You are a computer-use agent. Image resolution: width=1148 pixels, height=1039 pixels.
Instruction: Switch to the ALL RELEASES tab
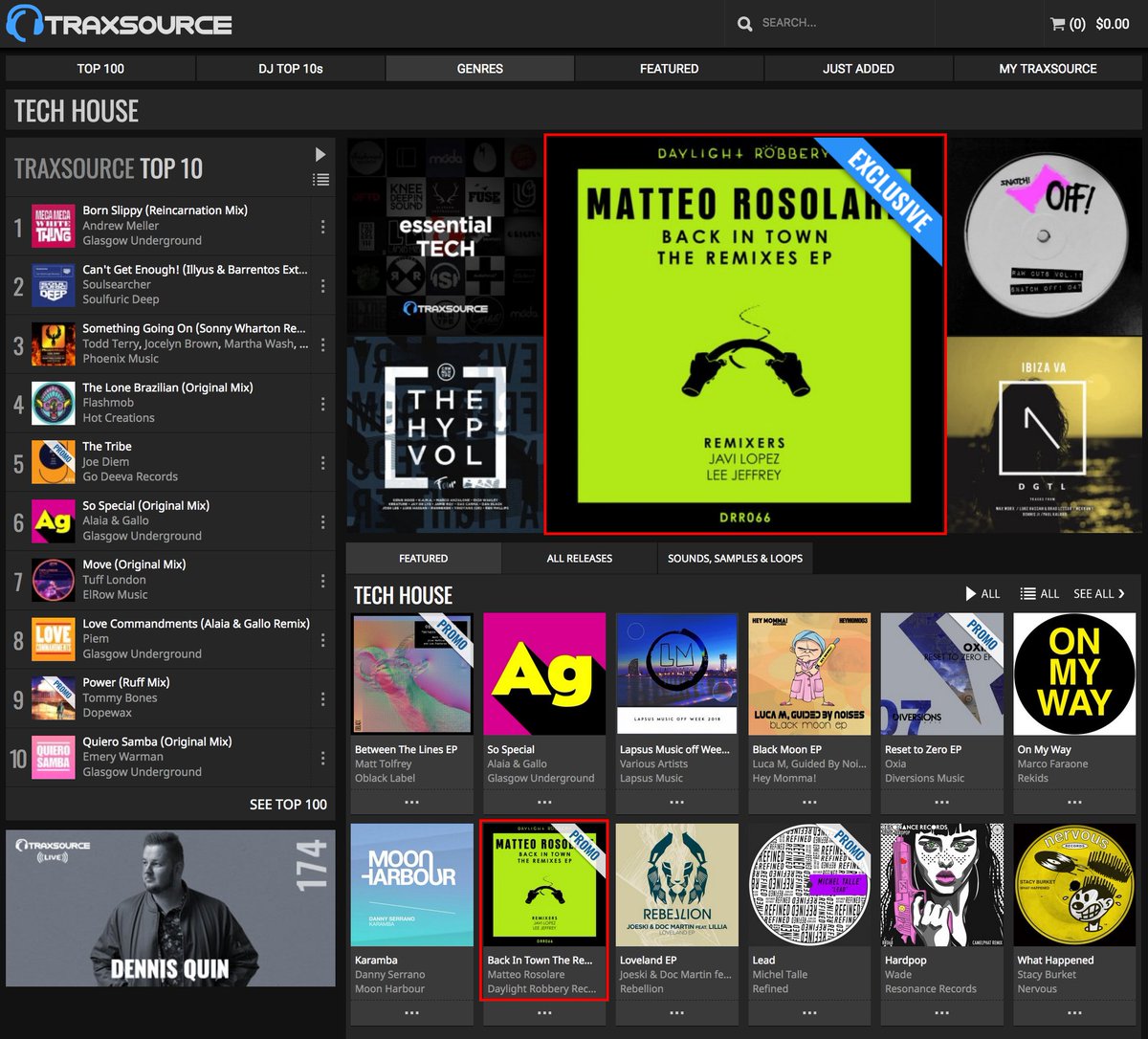(578, 558)
